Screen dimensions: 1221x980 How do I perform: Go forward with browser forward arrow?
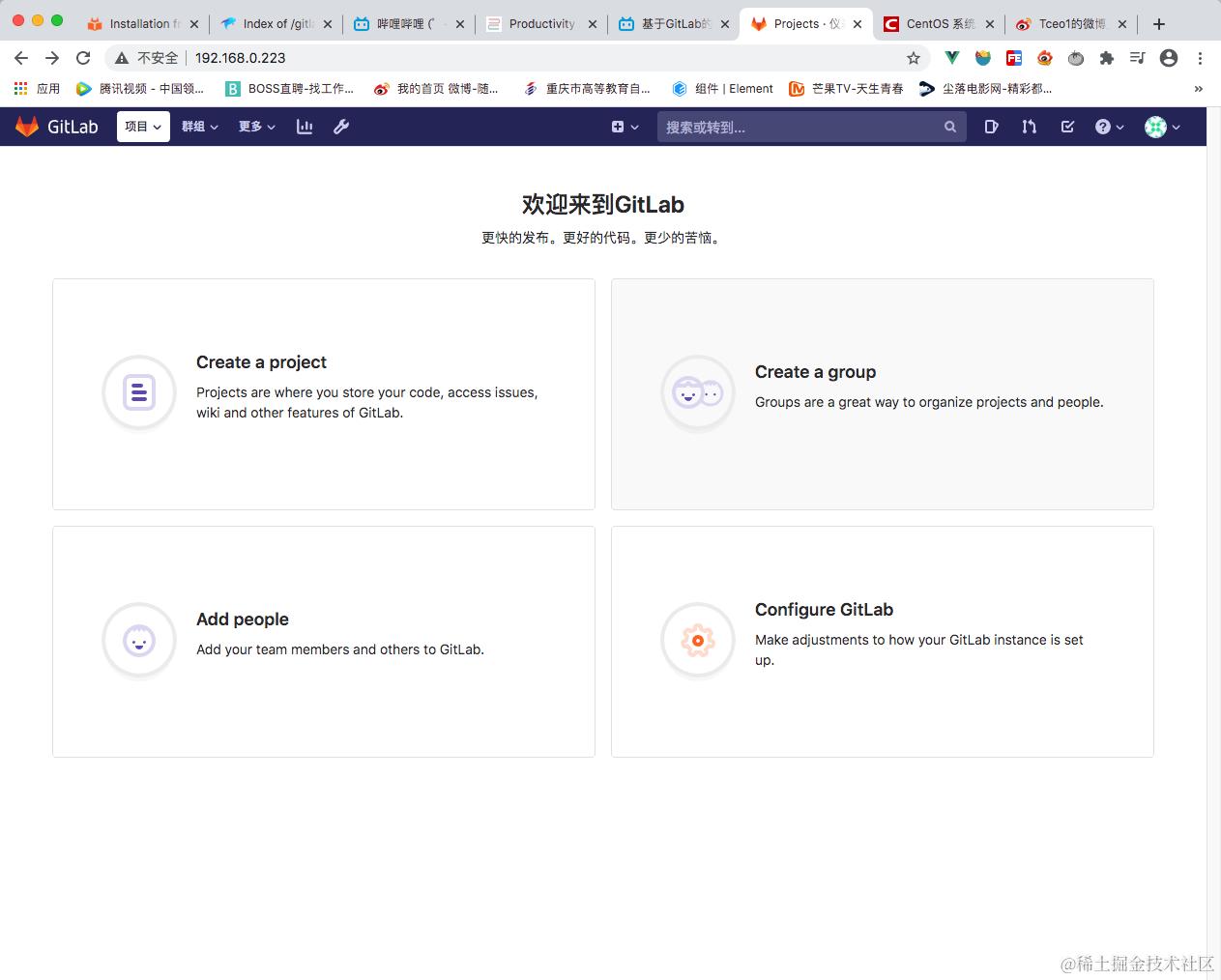click(x=52, y=58)
